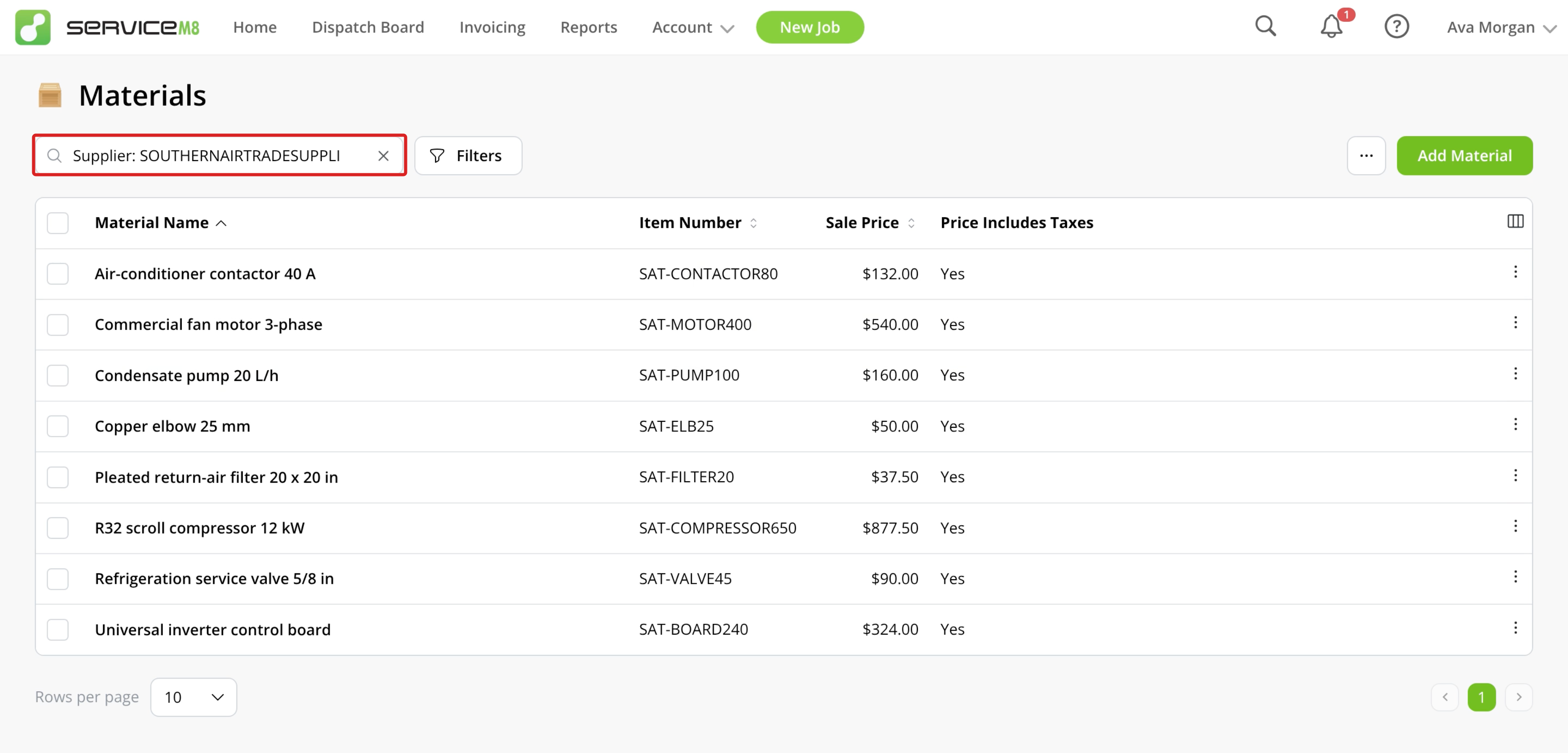Go to the next page arrow

point(1518,697)
